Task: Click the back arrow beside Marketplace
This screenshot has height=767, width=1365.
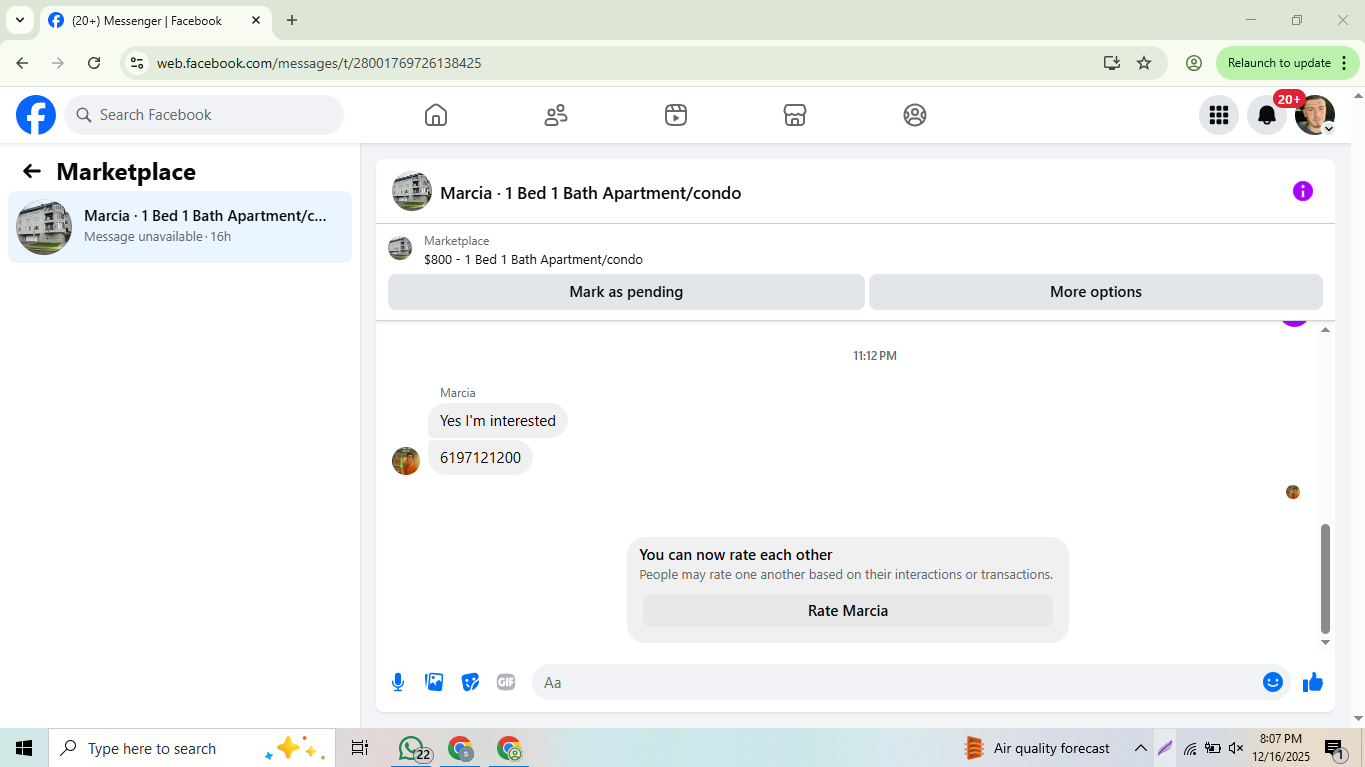Action: tap(32, 171)
